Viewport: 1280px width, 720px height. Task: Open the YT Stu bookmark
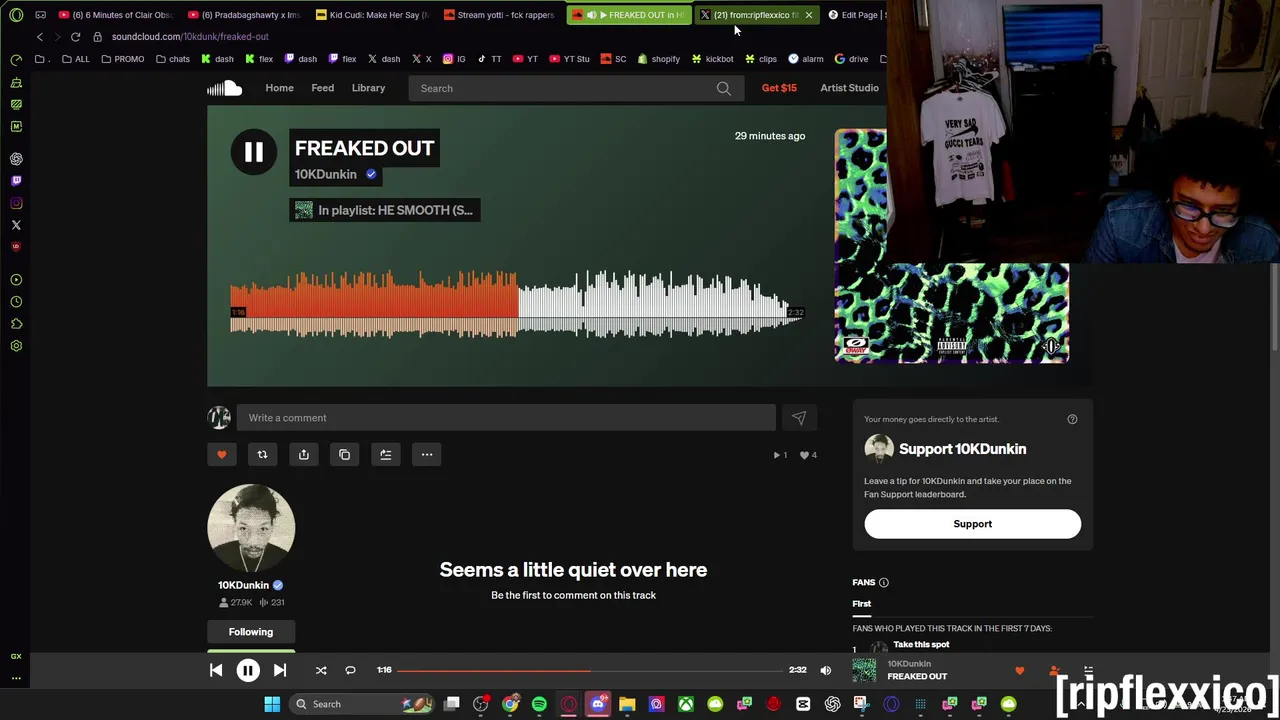(569, 59)
